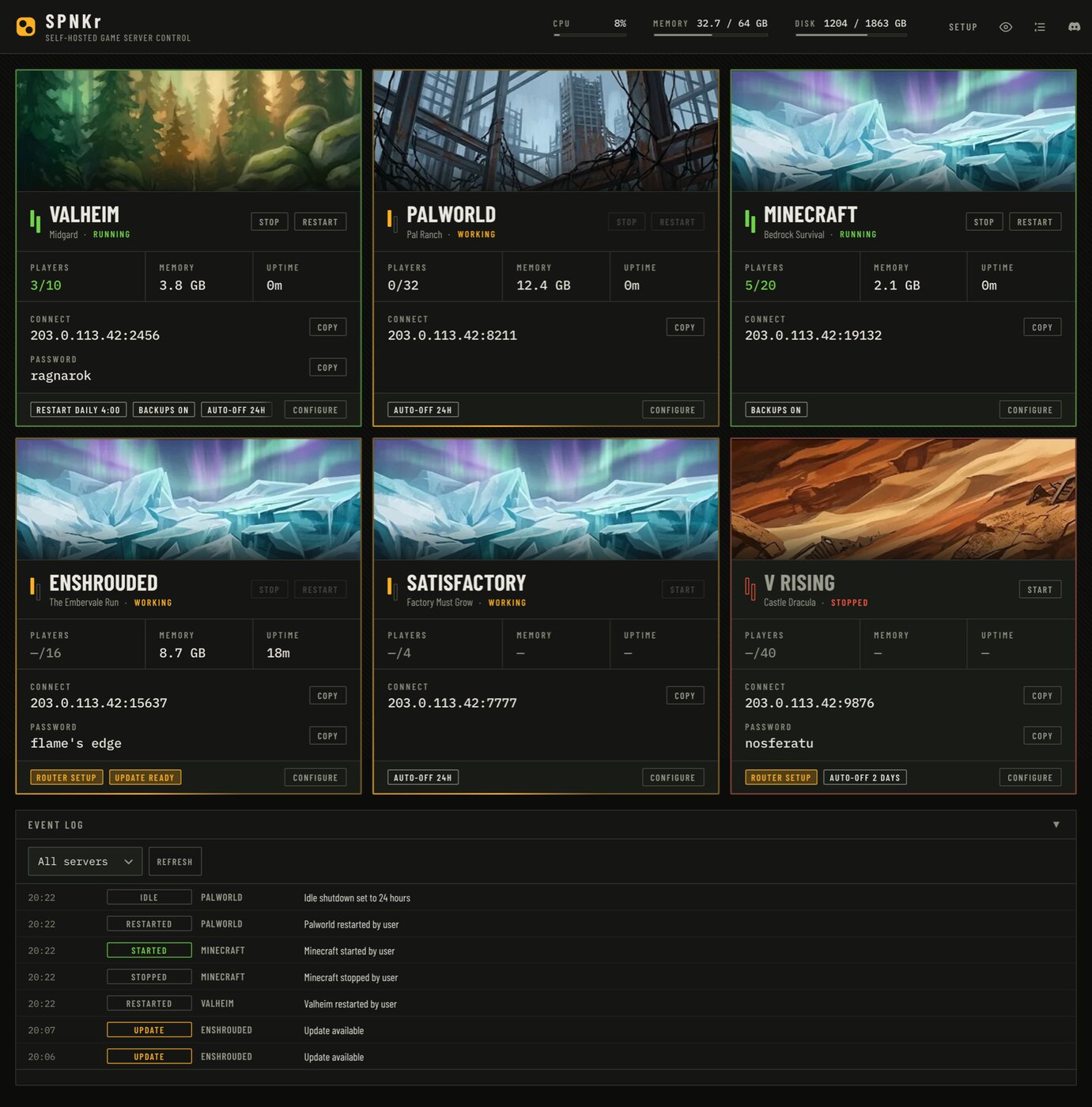The height and width of the screenshot is (1107, 1092).
Task: Copy the V Rising password
Action: (1042, 736)
